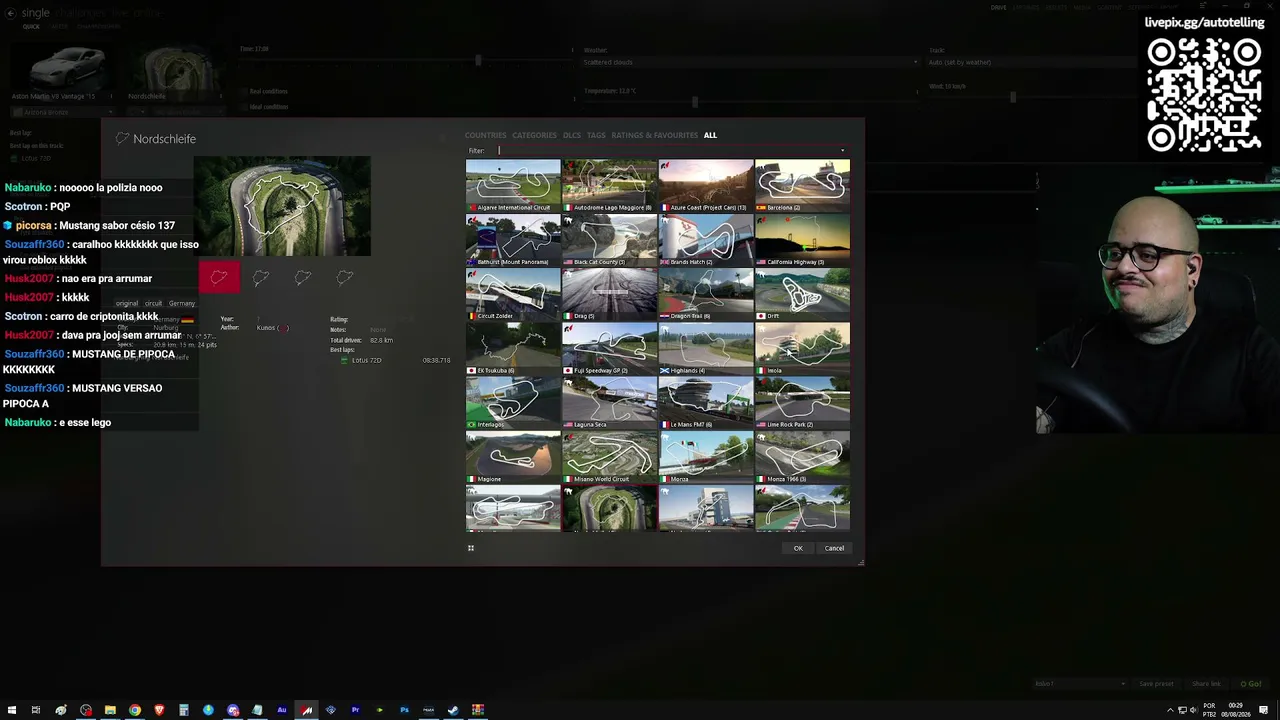Go back using the top-left arrow
Screen dimensions: 1280x720
tap(10, 13)
